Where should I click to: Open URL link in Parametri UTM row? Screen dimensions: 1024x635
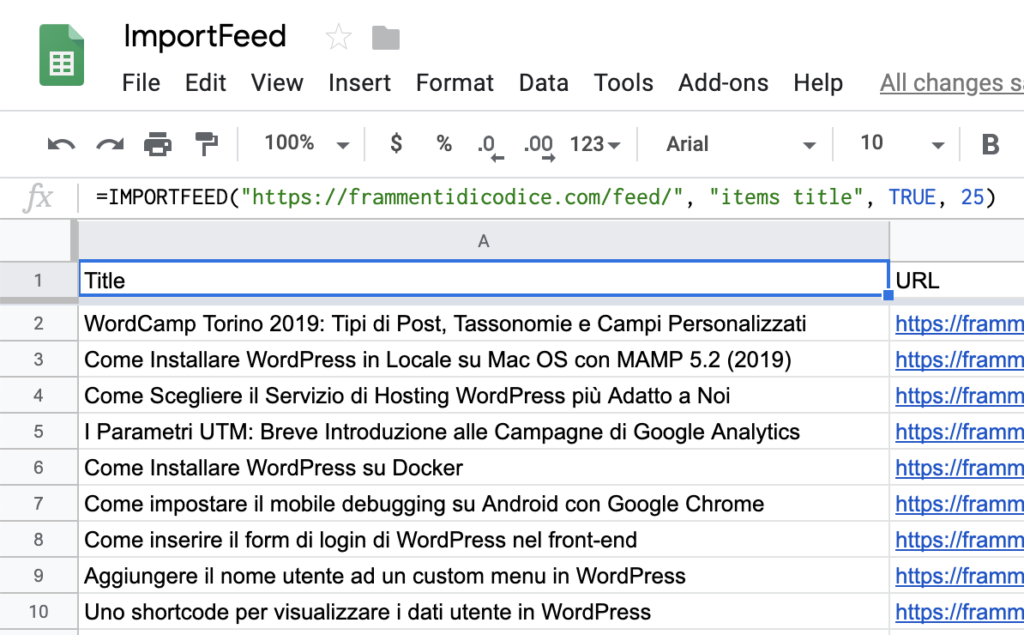click(959, 432)
